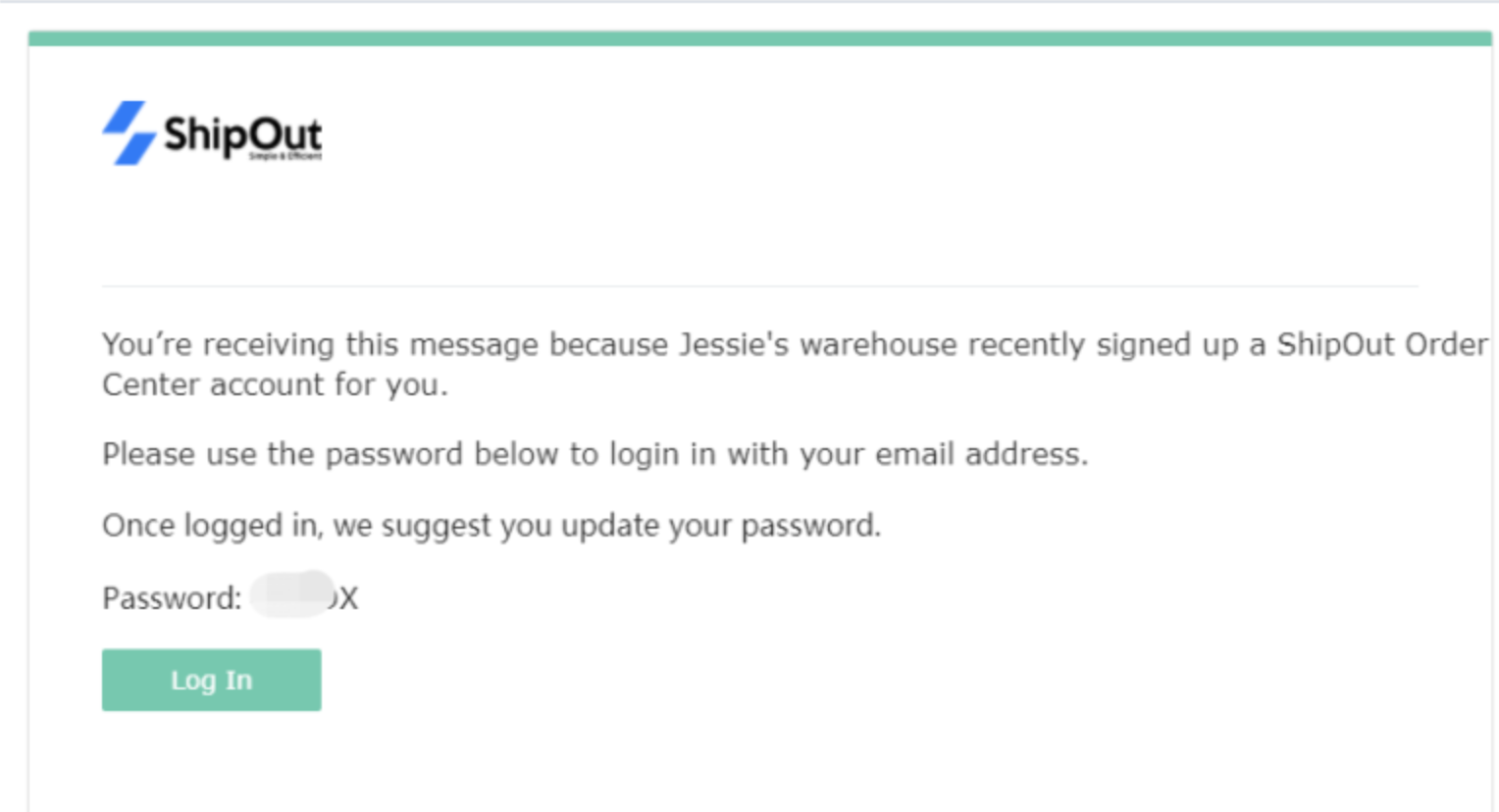Image resolution: width=1499 pixels, height=812 pixels.
Task: Click the blue ShipOut logo icon
Action: click(x=129, y=133)
